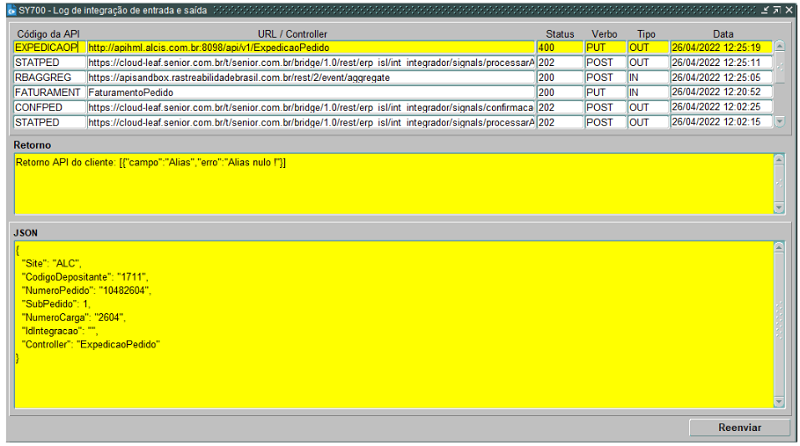800x446 pixels.
Task: Click the API log list scroll down arrow
Action: pyautogui.click(x=780, y=121)
